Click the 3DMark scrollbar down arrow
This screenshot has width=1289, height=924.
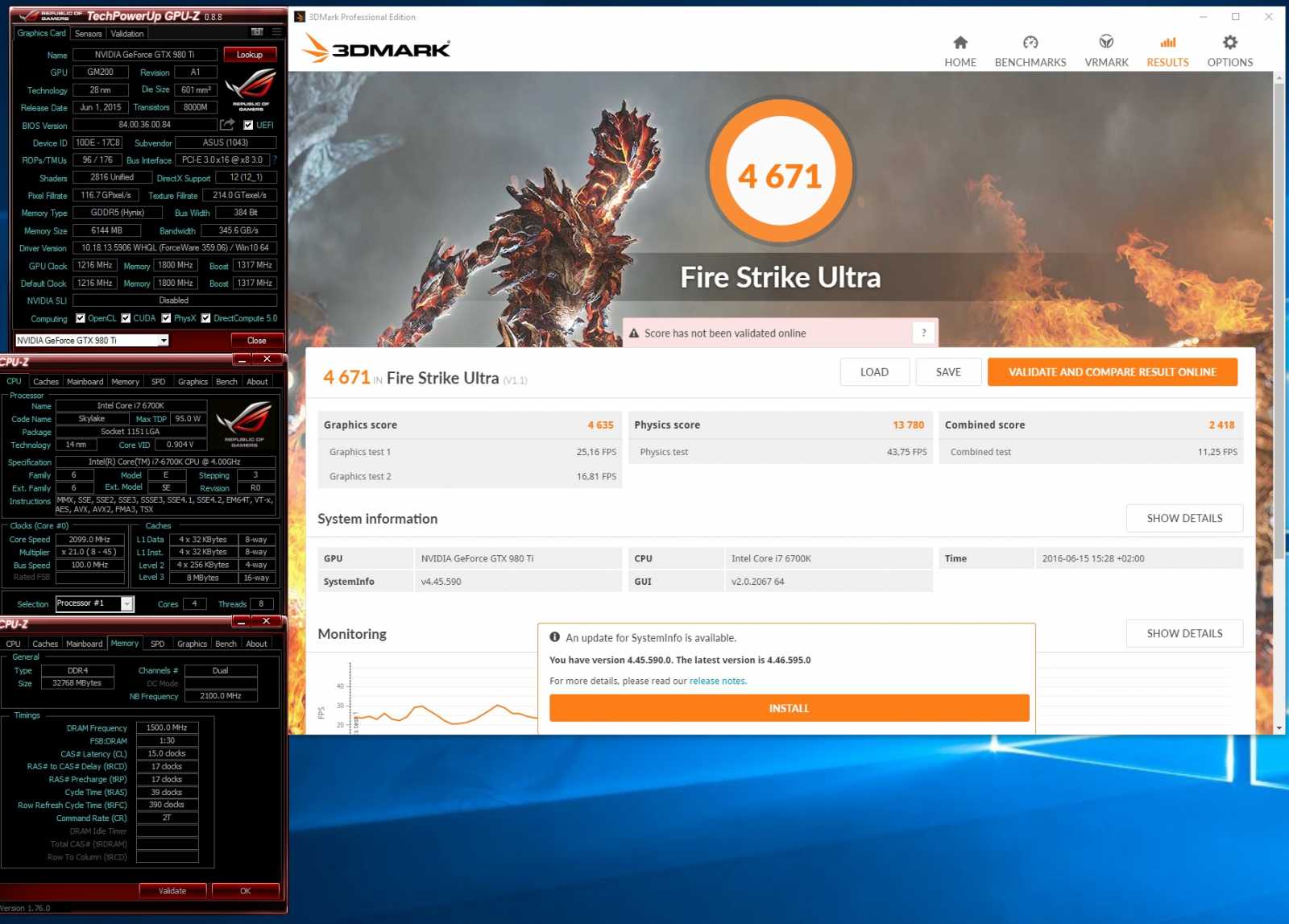pos(1279,727)
